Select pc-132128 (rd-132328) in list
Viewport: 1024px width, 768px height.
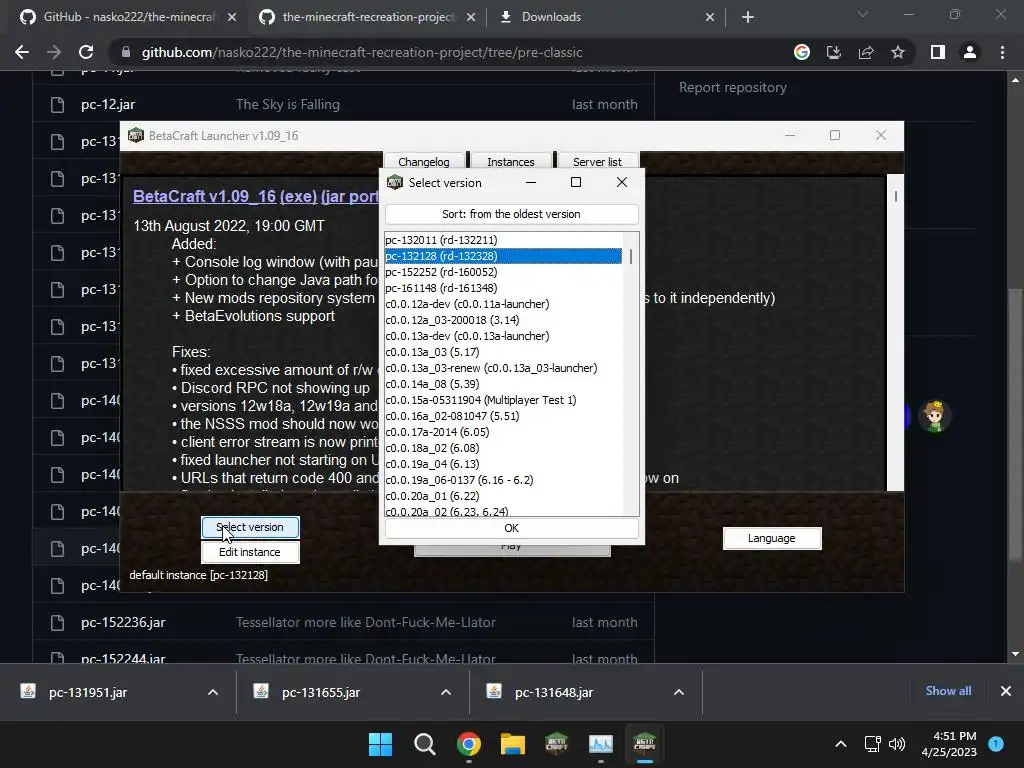tap(503, 256)
